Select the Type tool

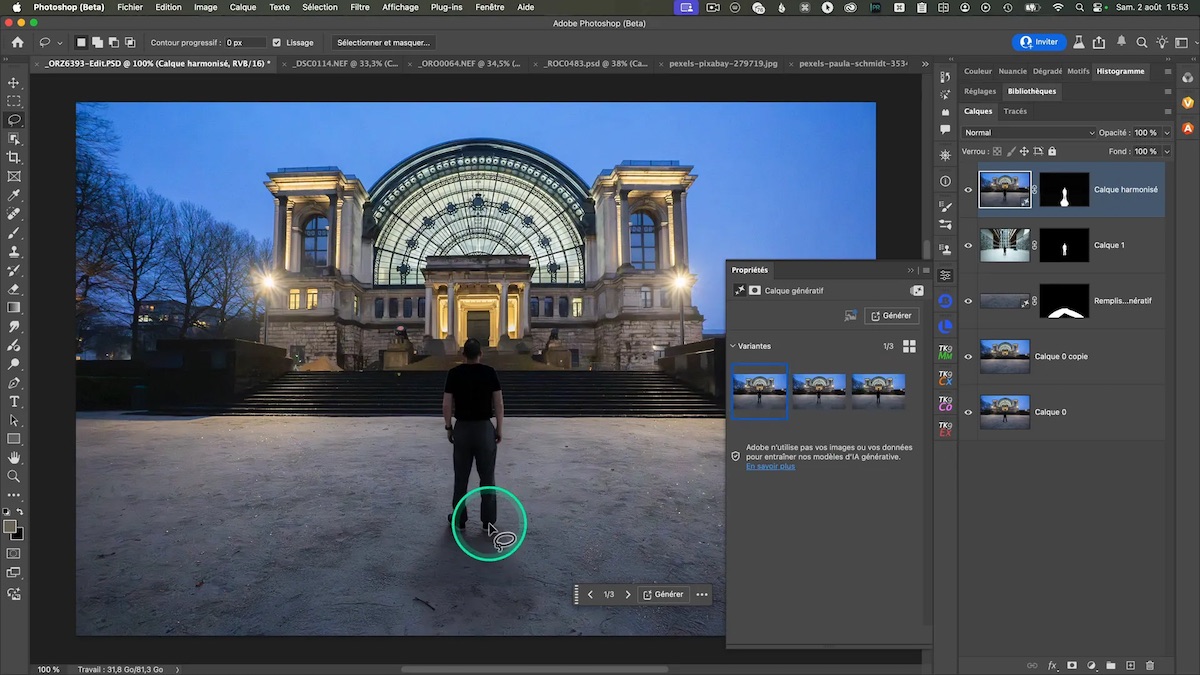[x=14, y=402]
